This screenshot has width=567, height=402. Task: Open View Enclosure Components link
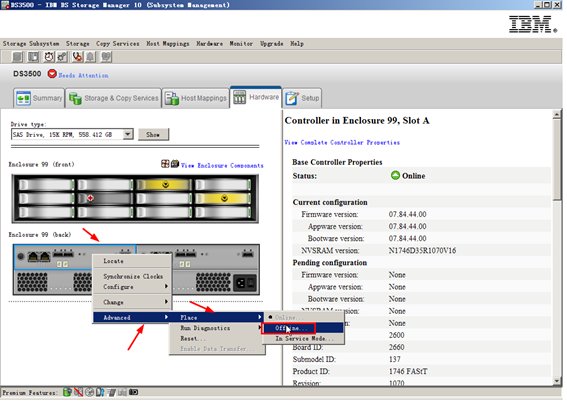222,166
